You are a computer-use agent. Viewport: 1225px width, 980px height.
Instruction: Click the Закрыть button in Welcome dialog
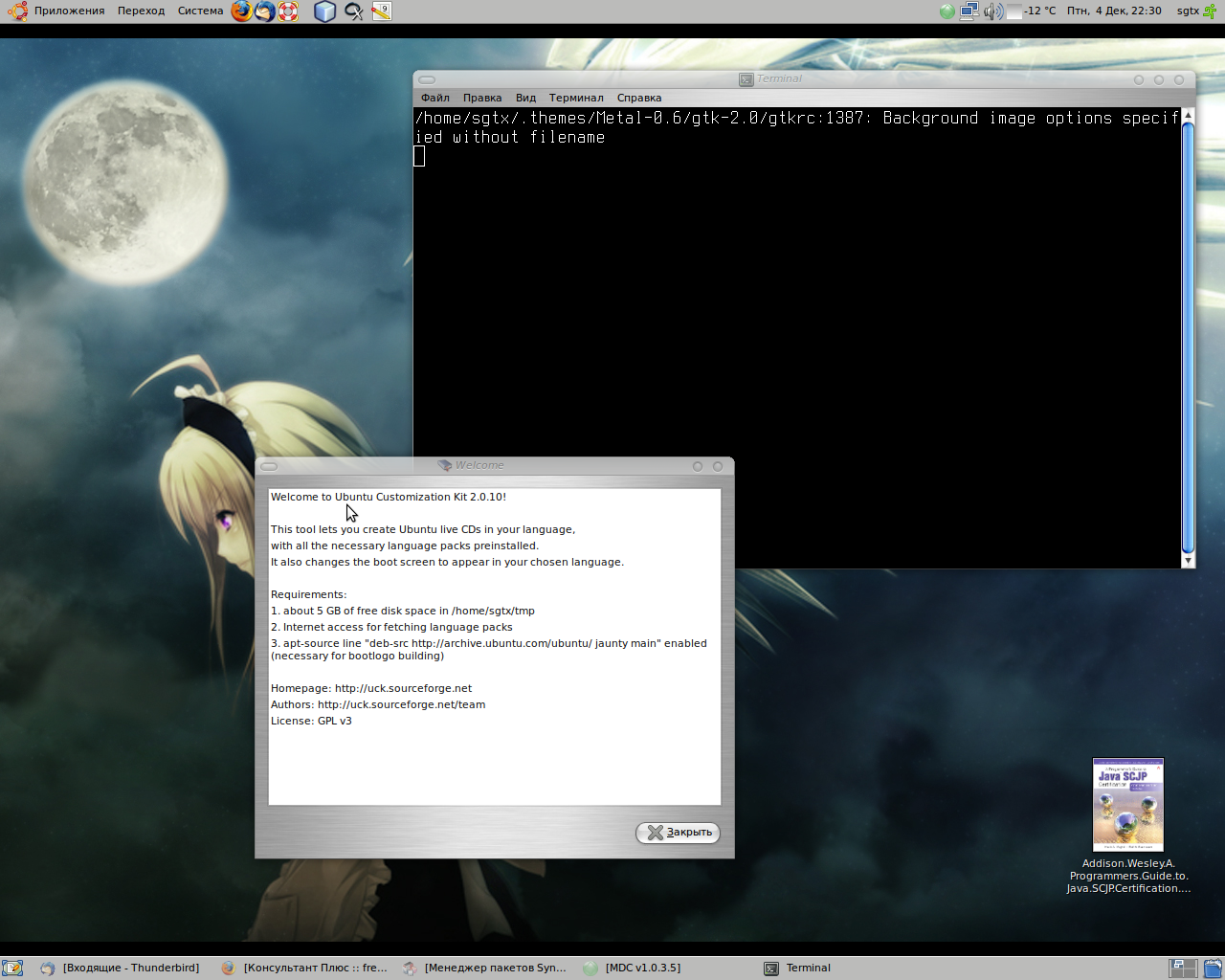click(x=678, y=833)
